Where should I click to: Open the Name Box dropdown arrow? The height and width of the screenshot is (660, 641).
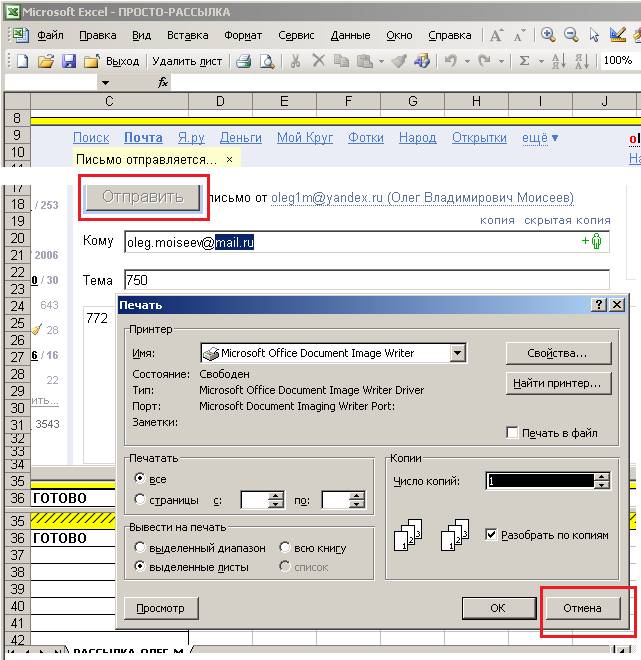[x=105, y=83]
